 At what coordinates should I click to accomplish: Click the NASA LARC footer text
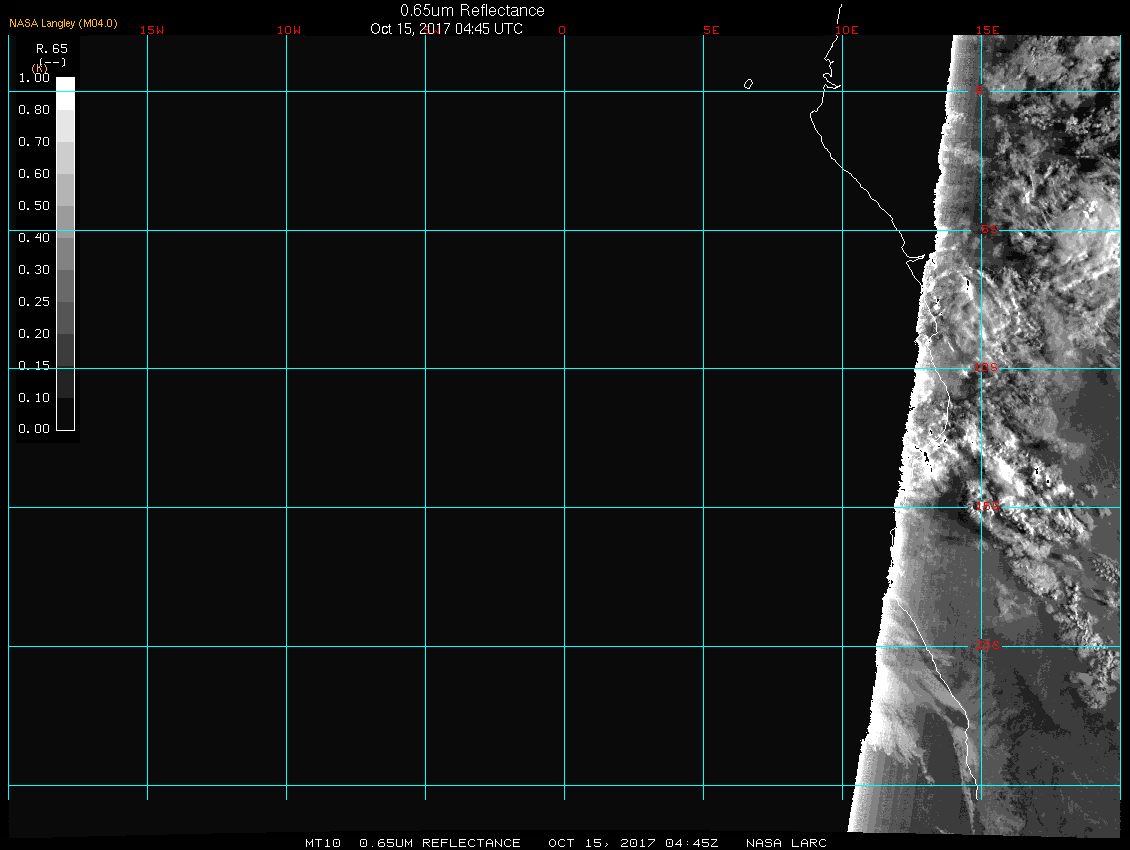point(786,843)
